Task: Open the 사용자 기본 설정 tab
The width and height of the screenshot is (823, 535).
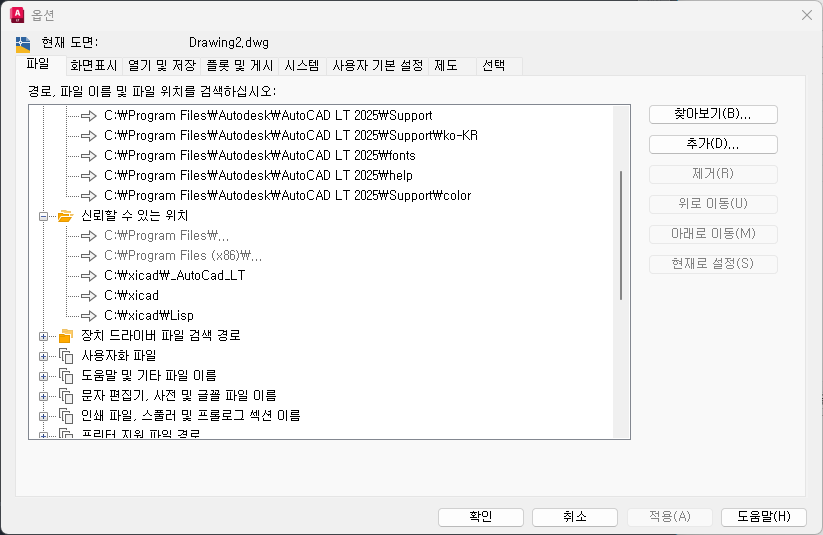Action: (377, 66)
